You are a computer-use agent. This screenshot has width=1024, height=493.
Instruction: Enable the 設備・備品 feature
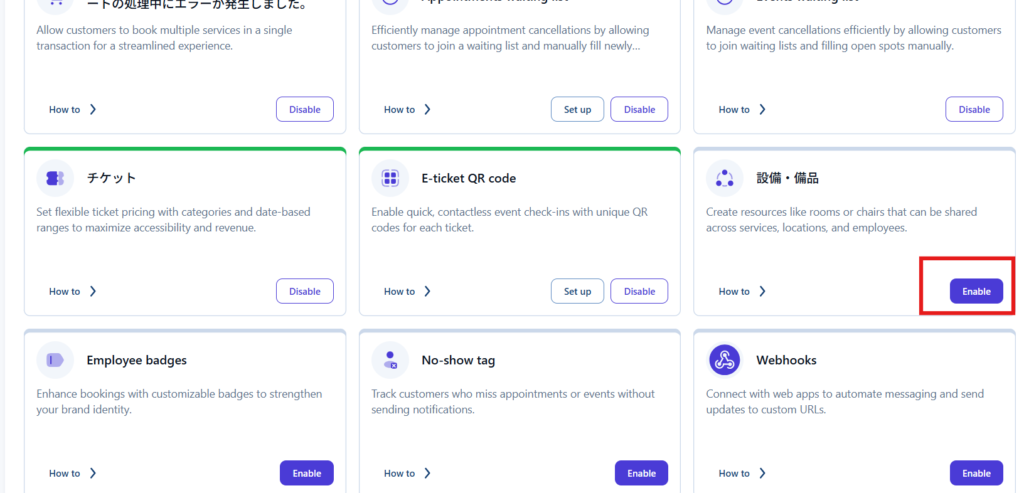(976, 291)
